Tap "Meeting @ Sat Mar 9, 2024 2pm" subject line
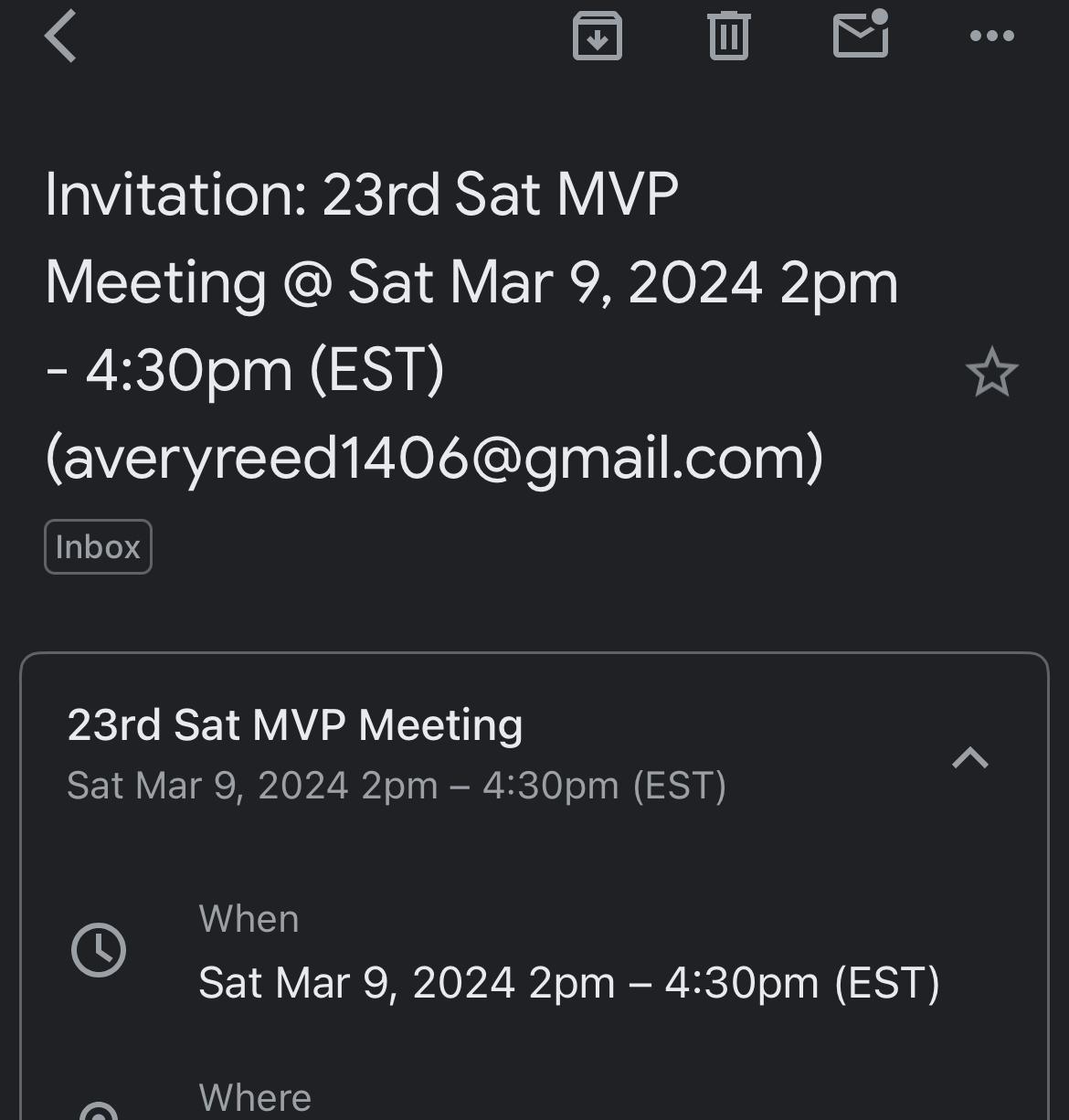1069x1120 pixels. (x=471, y=282)
